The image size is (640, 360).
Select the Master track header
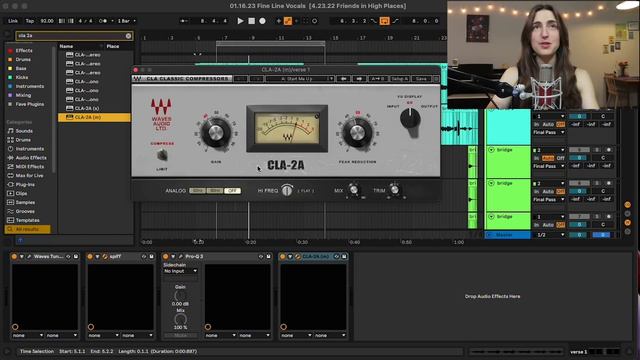tap(507, 235)
